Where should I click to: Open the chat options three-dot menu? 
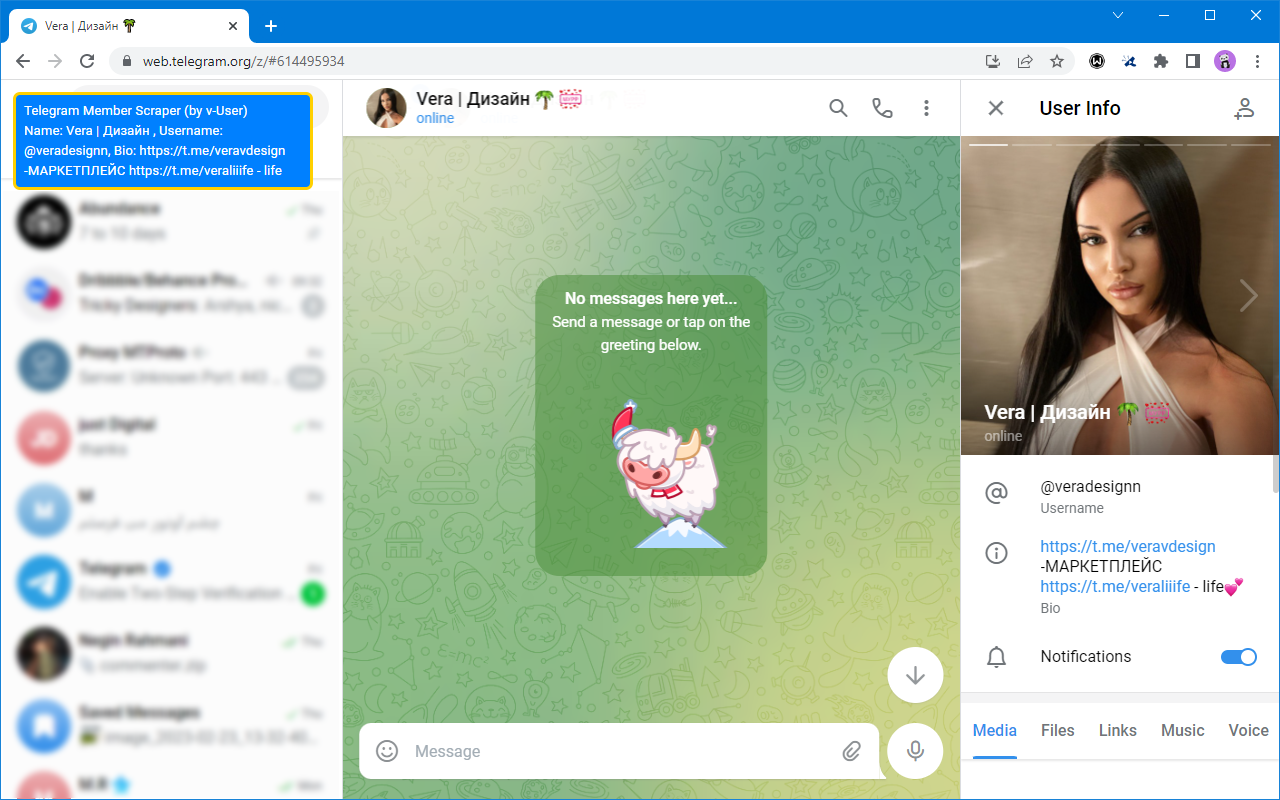pyautogui.click(x=927, y=107)
